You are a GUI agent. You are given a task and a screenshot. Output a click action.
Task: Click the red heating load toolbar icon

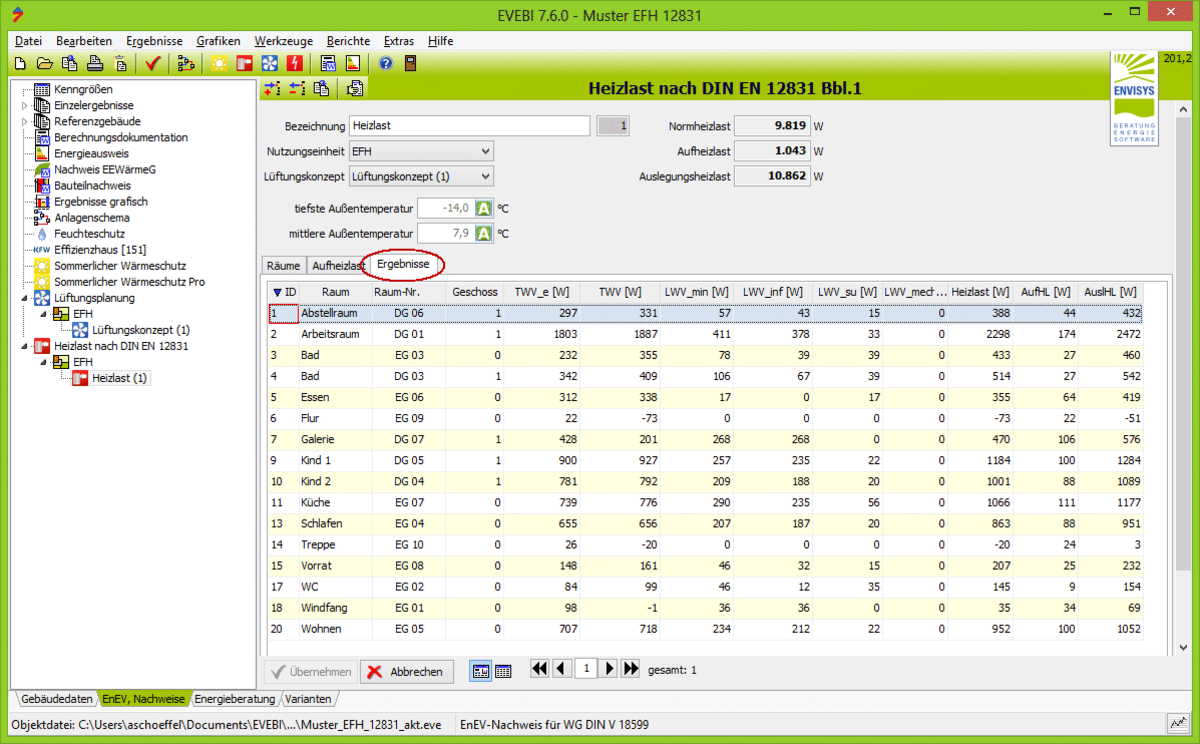[x=244, y=63]
